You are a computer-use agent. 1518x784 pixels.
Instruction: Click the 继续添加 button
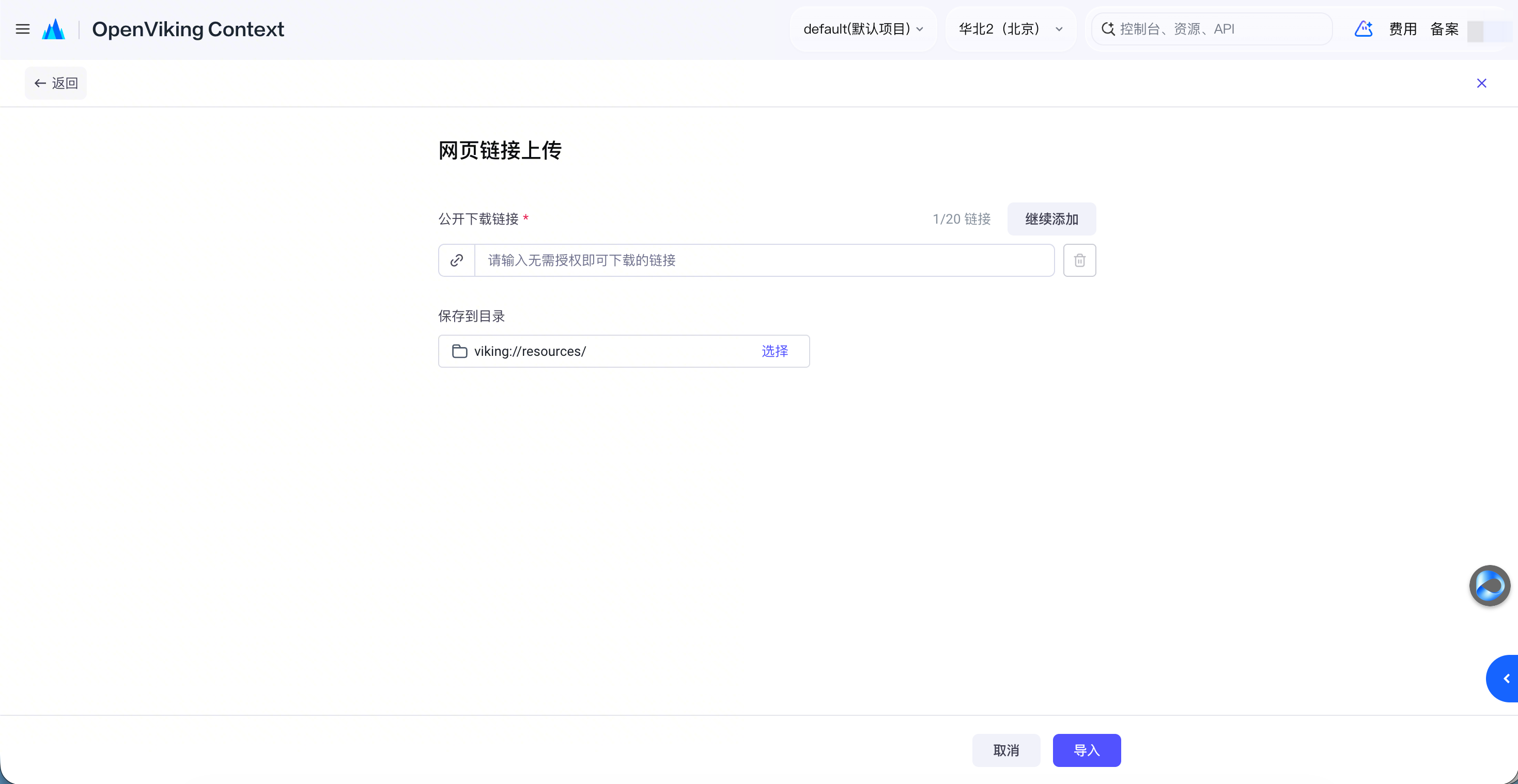(1052, 219)
